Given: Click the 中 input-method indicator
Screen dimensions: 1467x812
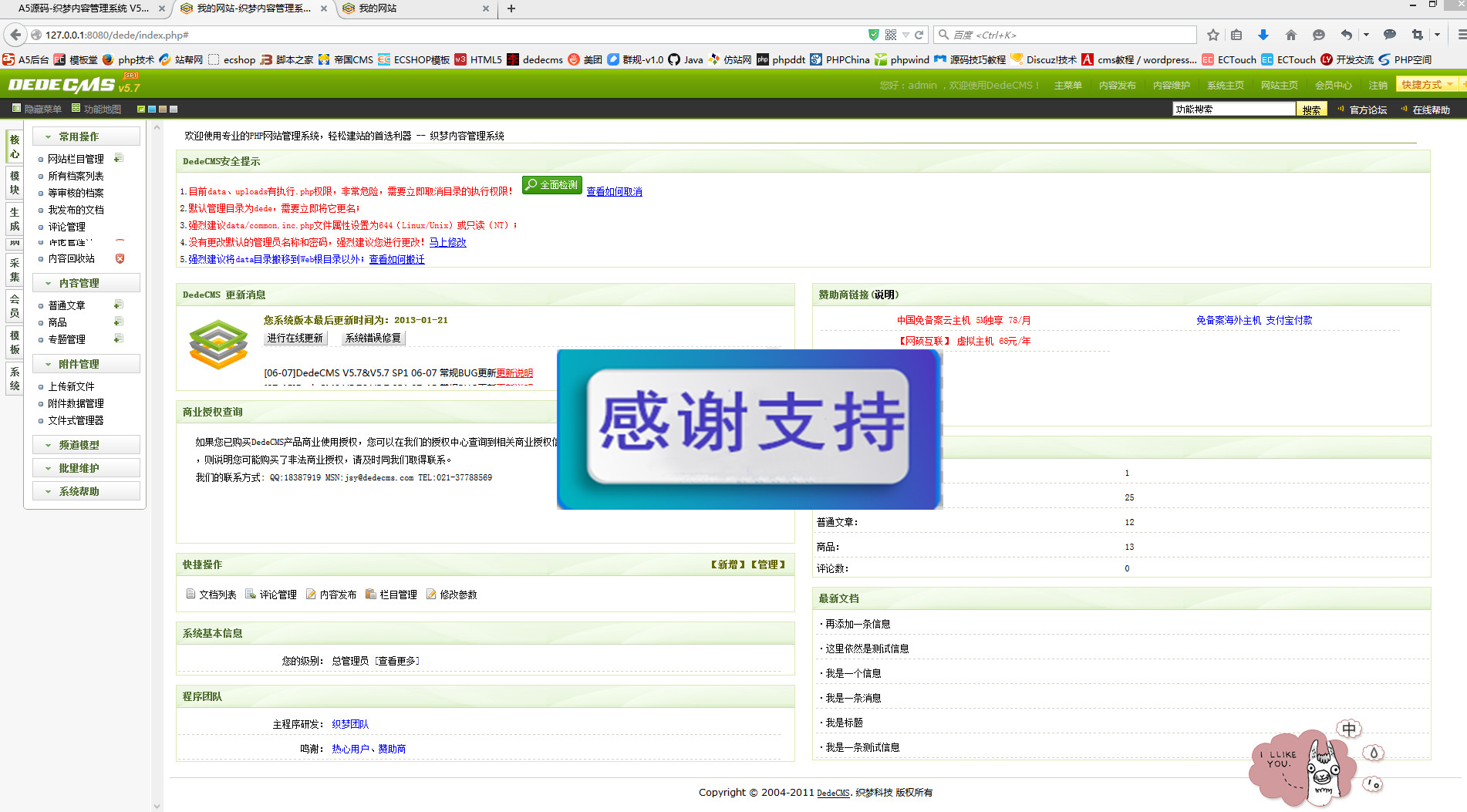Looking at the screenshot, I should tap(1349, 729).
